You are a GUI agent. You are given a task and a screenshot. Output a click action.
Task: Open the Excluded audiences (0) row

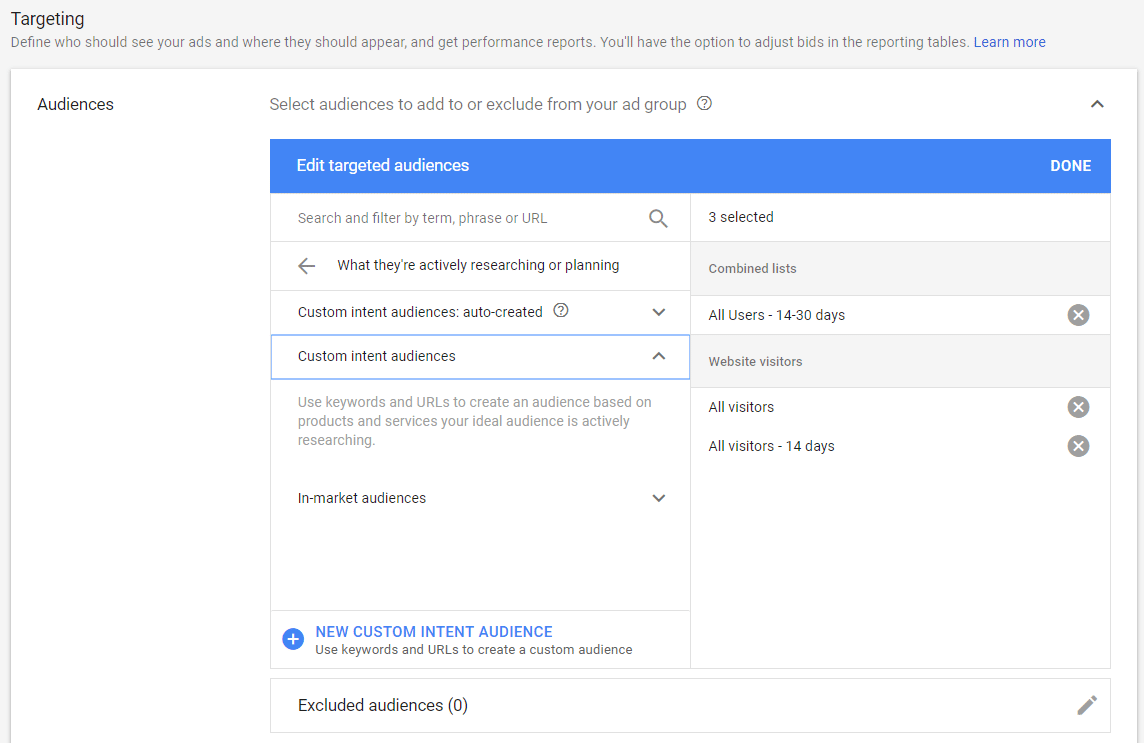tap(383, 705)
